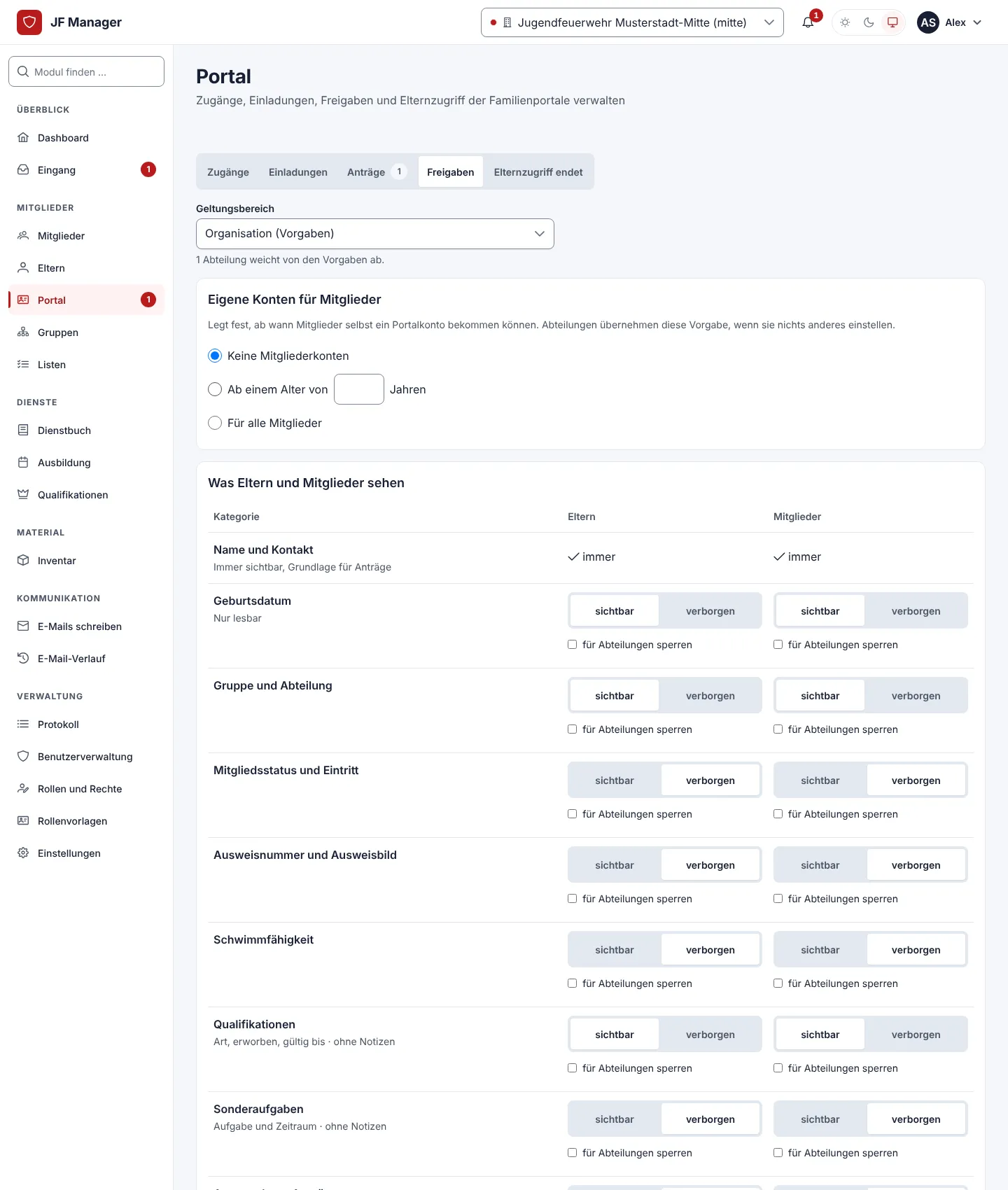Click the JF Manager shield logo
1008x1190 pixels.
29,22
